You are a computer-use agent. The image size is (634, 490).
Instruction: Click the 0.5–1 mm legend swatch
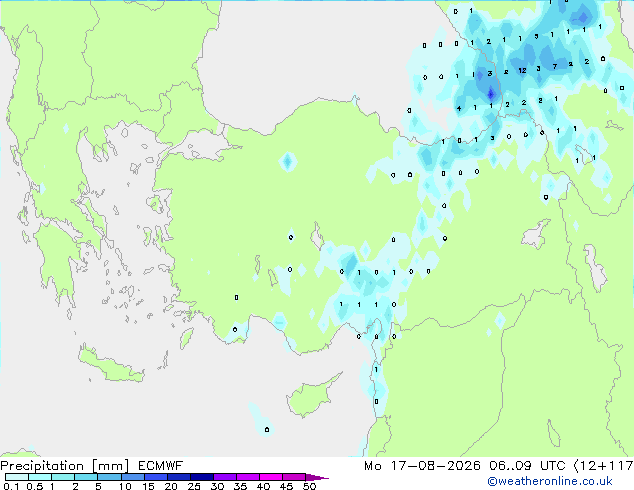(40, 477)
